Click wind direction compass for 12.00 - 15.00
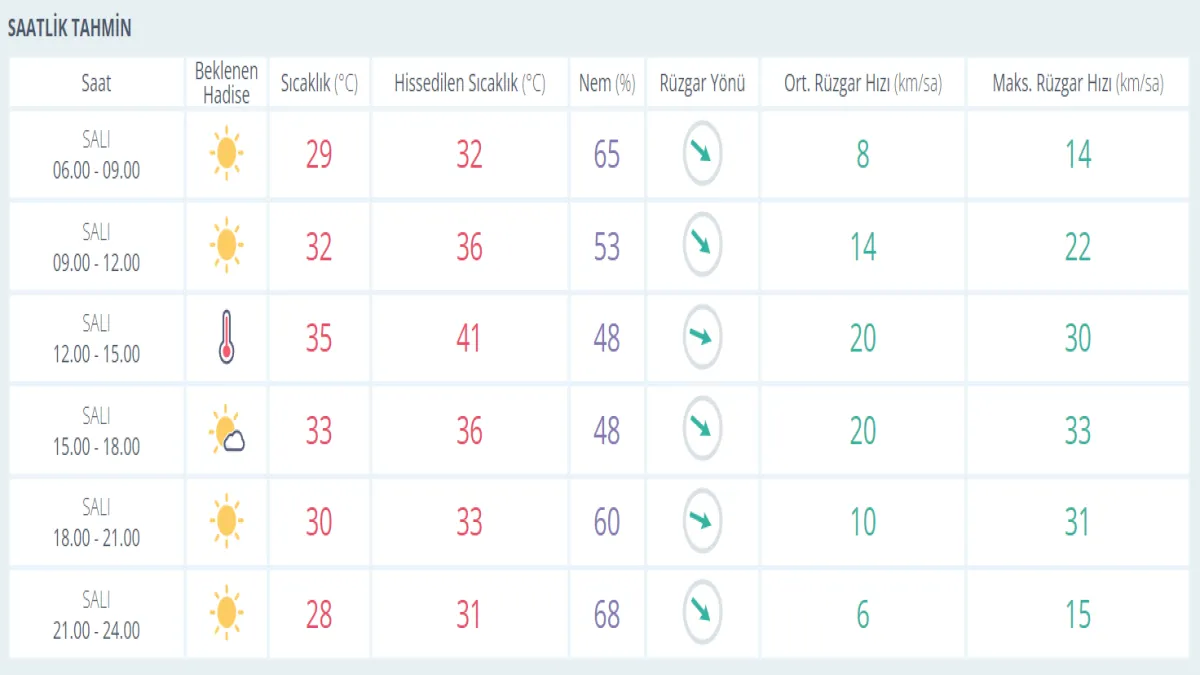The width and height of the screenshot is (1200, 675). click(x=702, y=338)
